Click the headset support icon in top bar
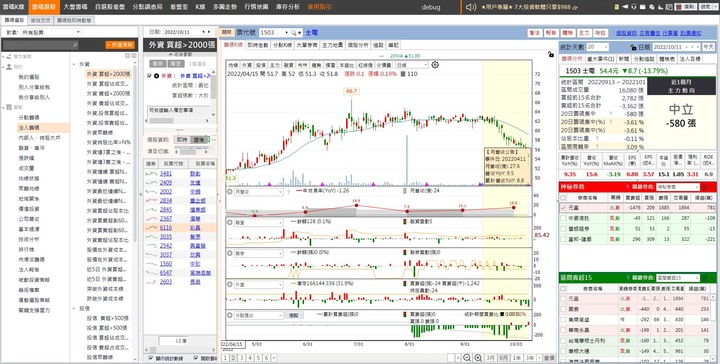 (x=634, y=7)
